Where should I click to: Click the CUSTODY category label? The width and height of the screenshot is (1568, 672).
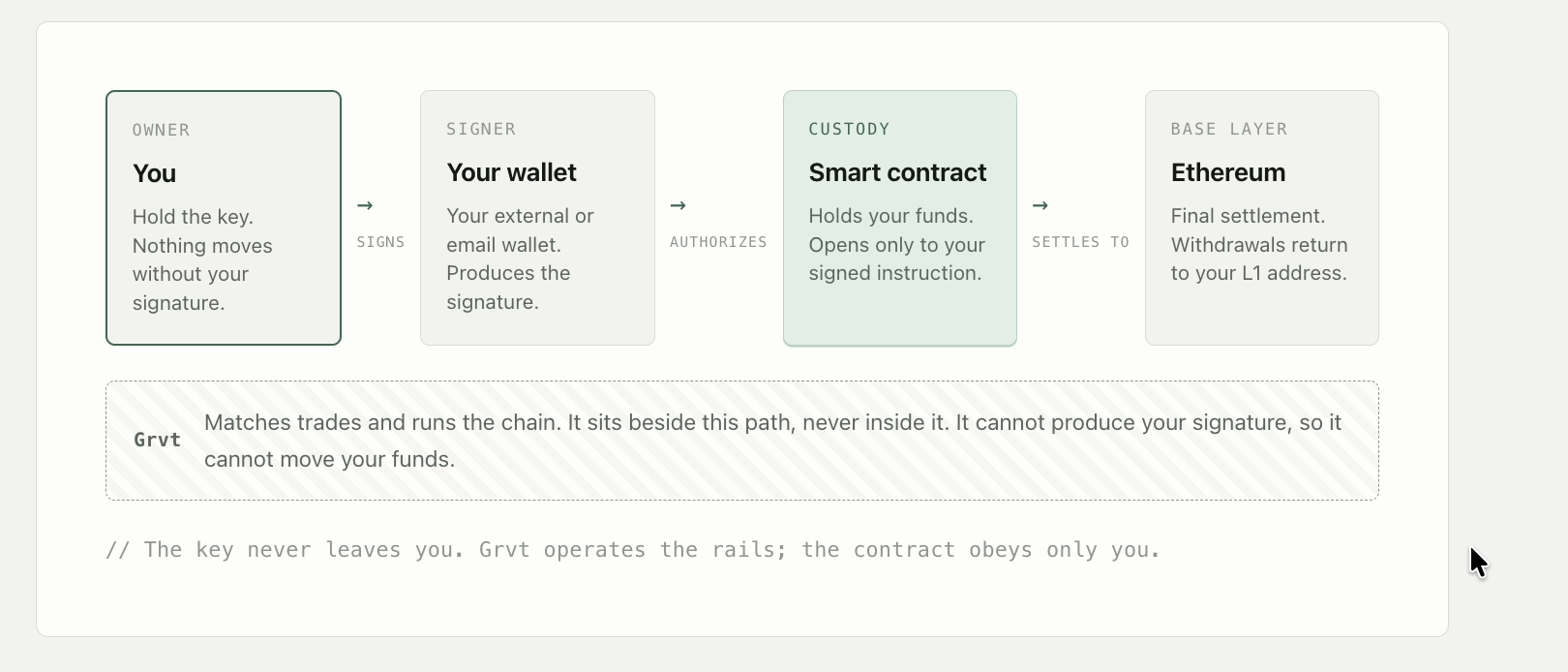(x=849, y=129)
